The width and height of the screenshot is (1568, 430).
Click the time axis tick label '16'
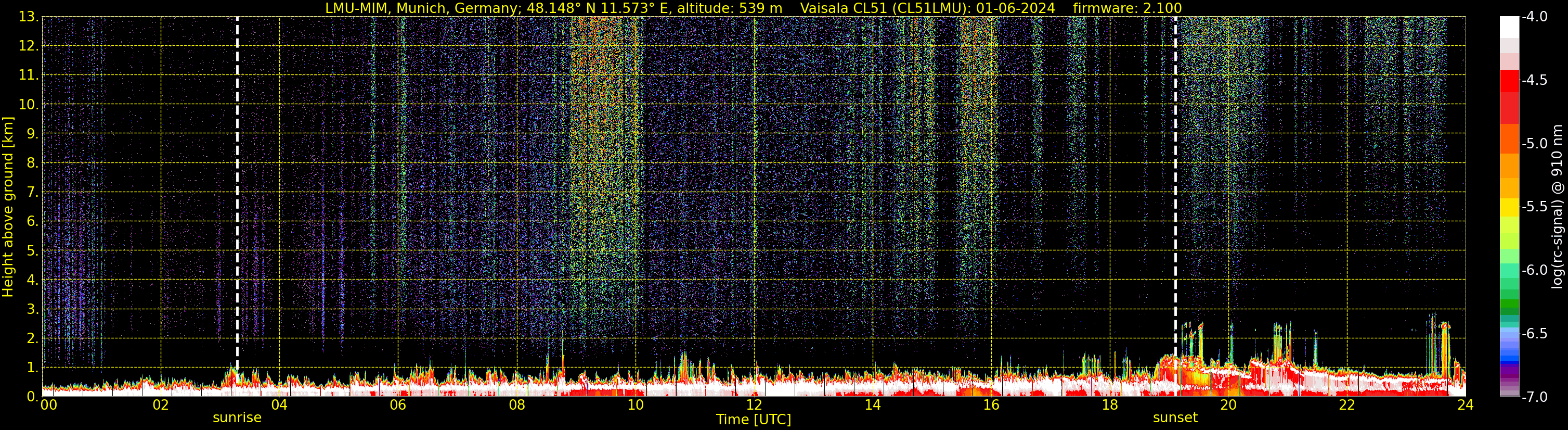(992, 406)
